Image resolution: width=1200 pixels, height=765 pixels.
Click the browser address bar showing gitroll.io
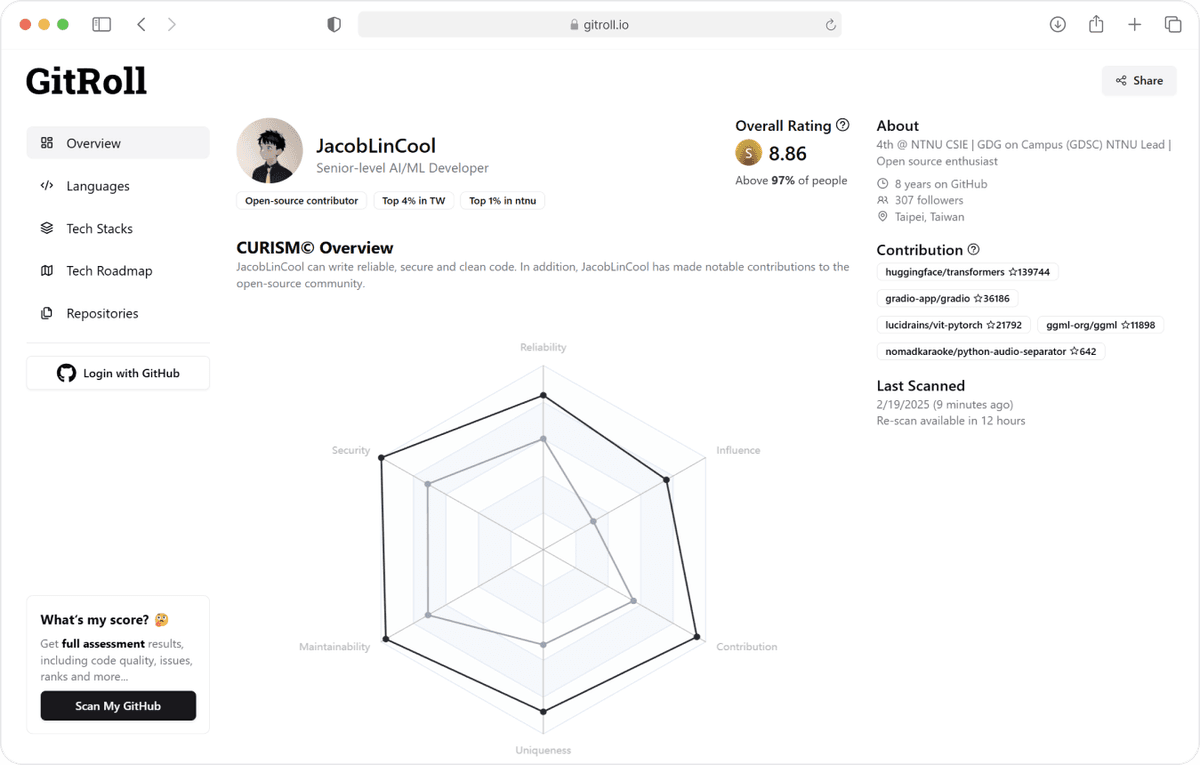(600, 24)
